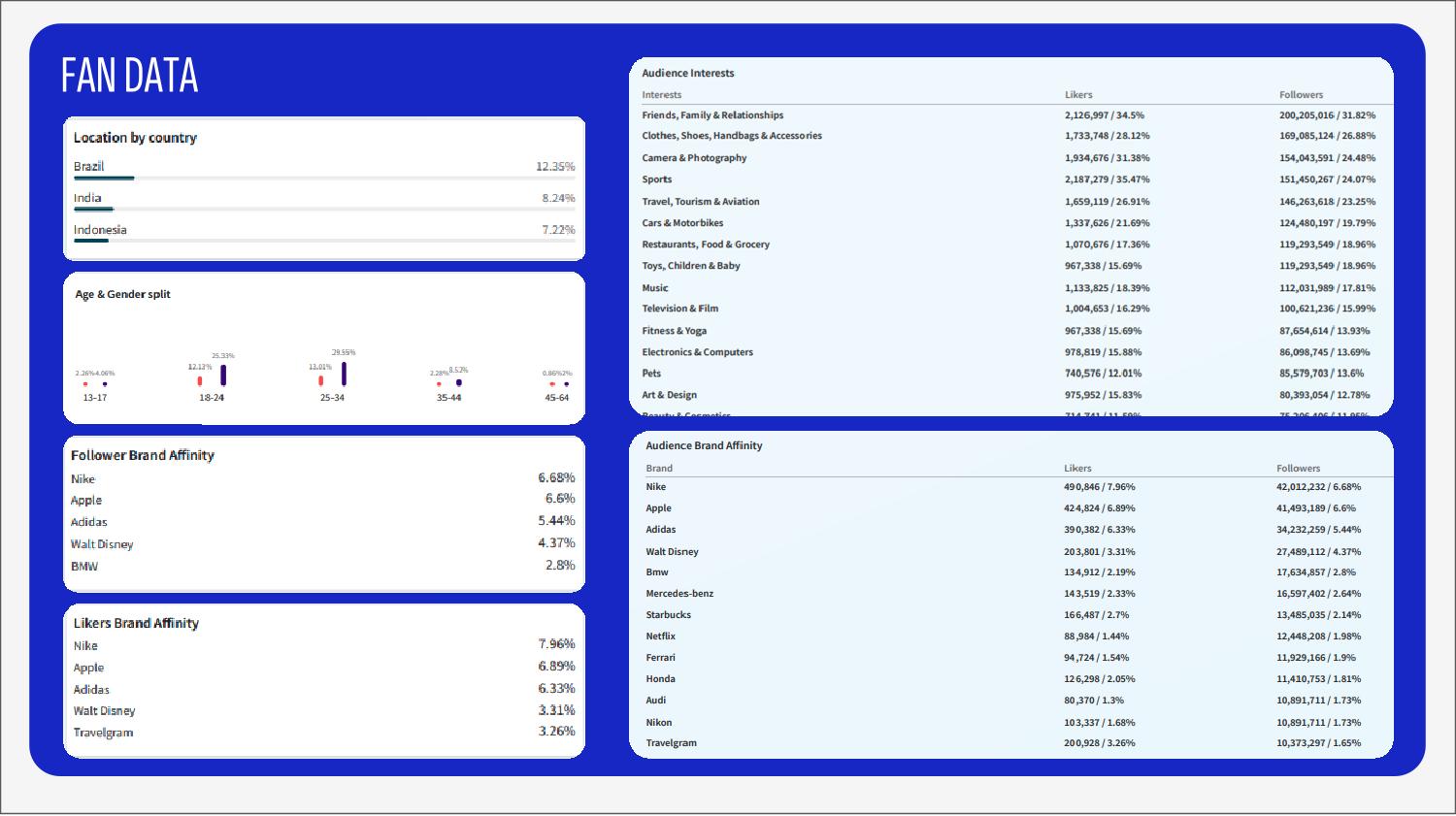1456x816 pixels.
Task: Click the 35-44 age group label
Action: tap(448, 398)
